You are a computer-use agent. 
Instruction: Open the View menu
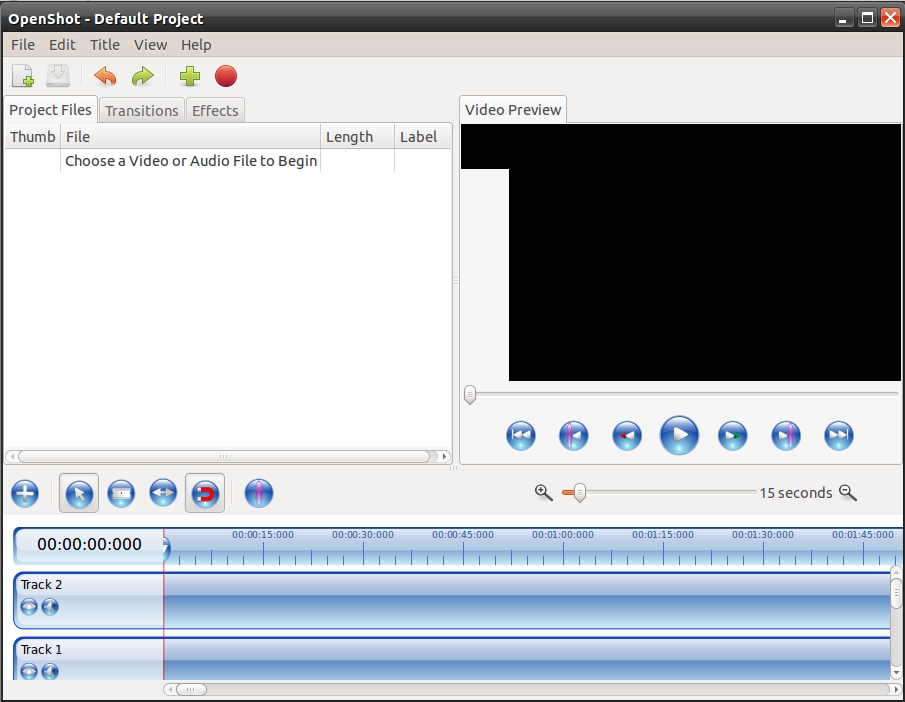pos(150,44)
